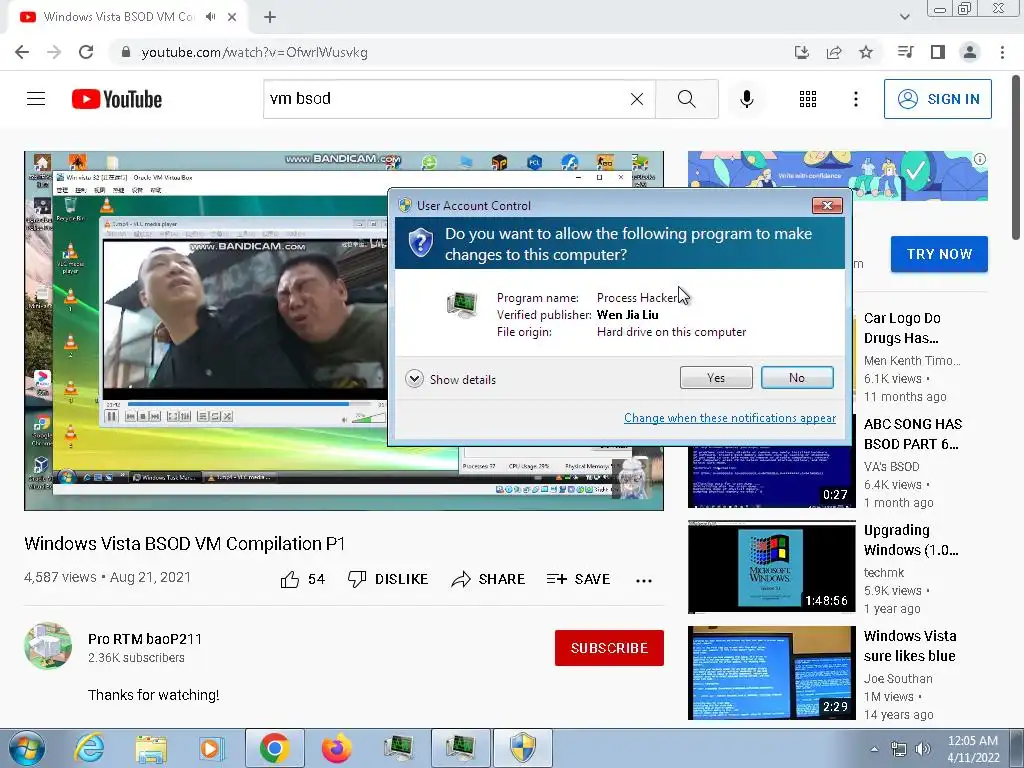Open YouTube apps grid icon
This screenshot has width=1024, height=768.
point(808,99)
